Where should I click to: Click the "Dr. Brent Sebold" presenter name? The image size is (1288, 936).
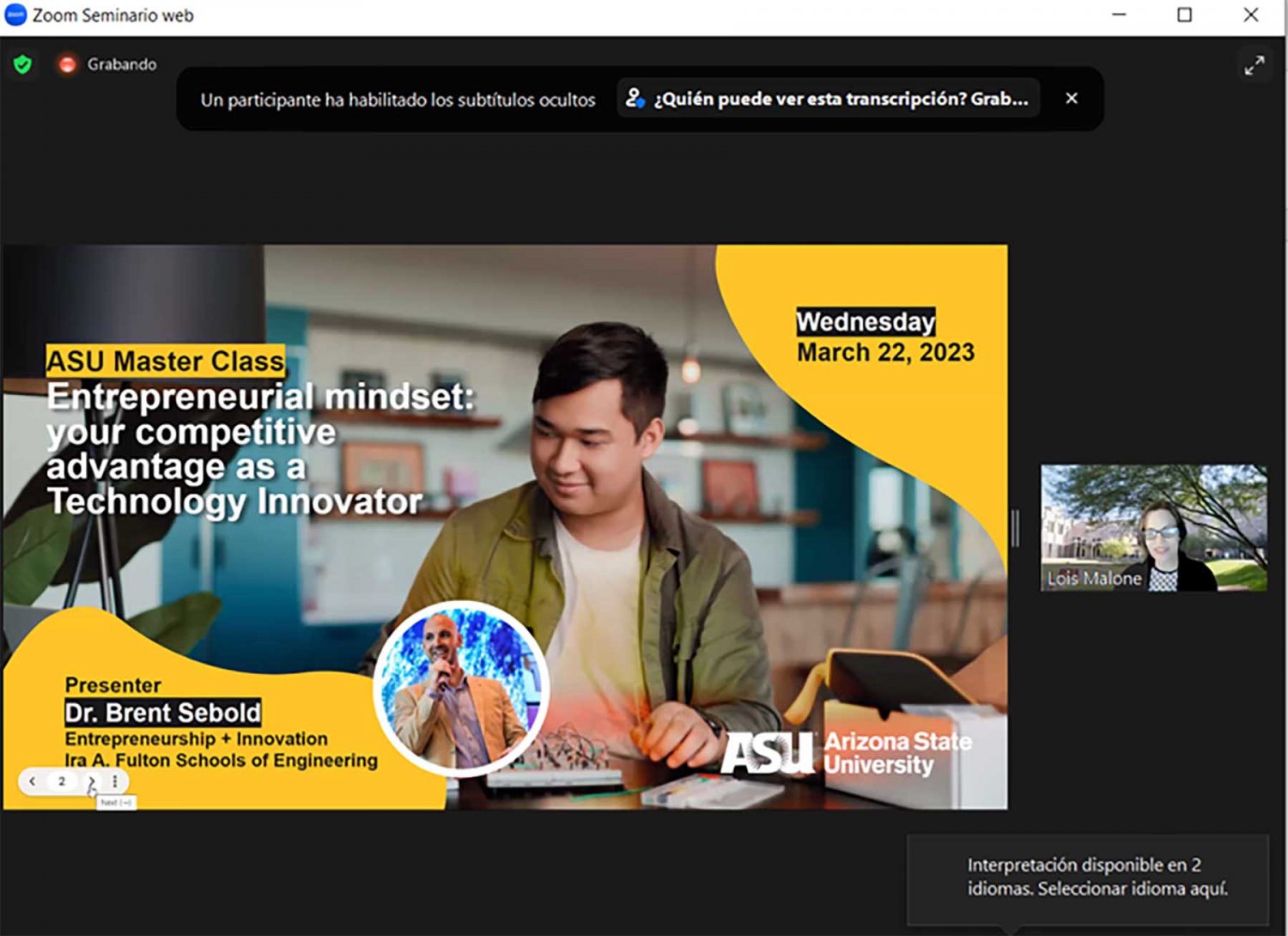tap(162, 713)
